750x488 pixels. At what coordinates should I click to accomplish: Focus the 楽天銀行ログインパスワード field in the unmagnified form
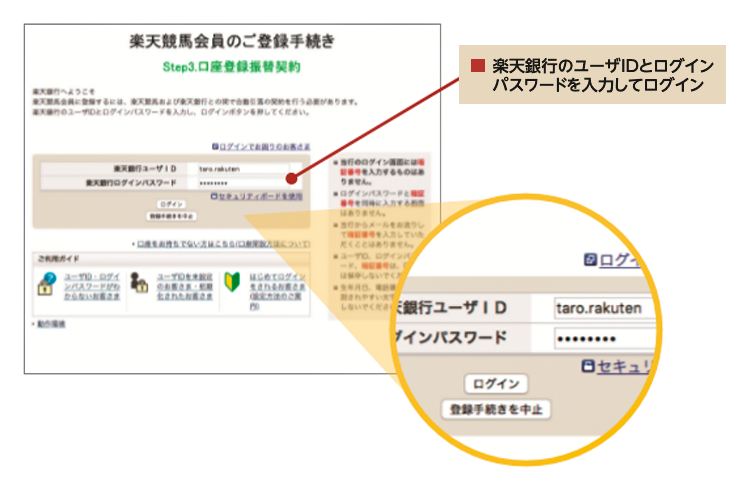click(243, 183)
